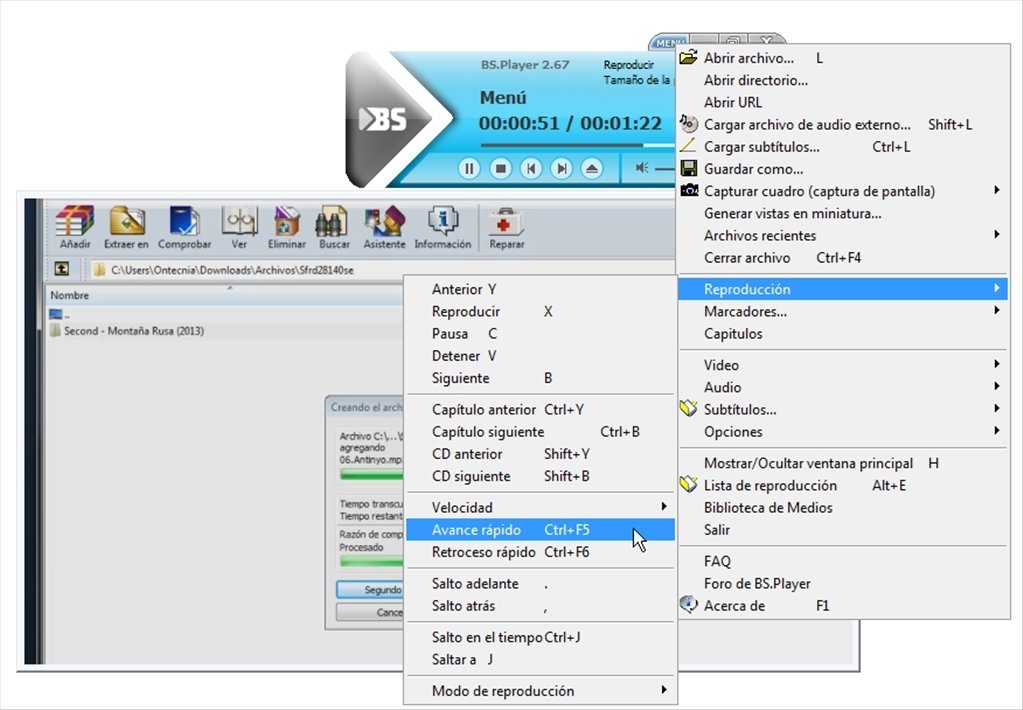Select the parent folder '..' row in WinRAR
Viewport: 1023px width, 710px height.
59,315
